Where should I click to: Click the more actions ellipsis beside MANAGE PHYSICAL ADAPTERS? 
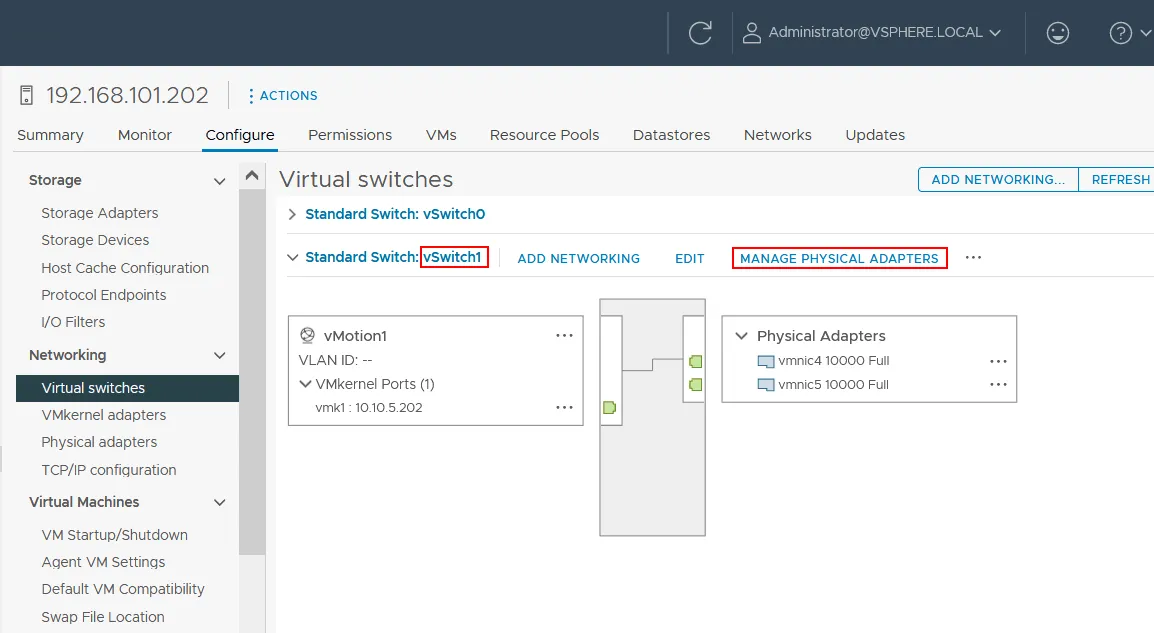pyautogui.click(x=973, y=258)
